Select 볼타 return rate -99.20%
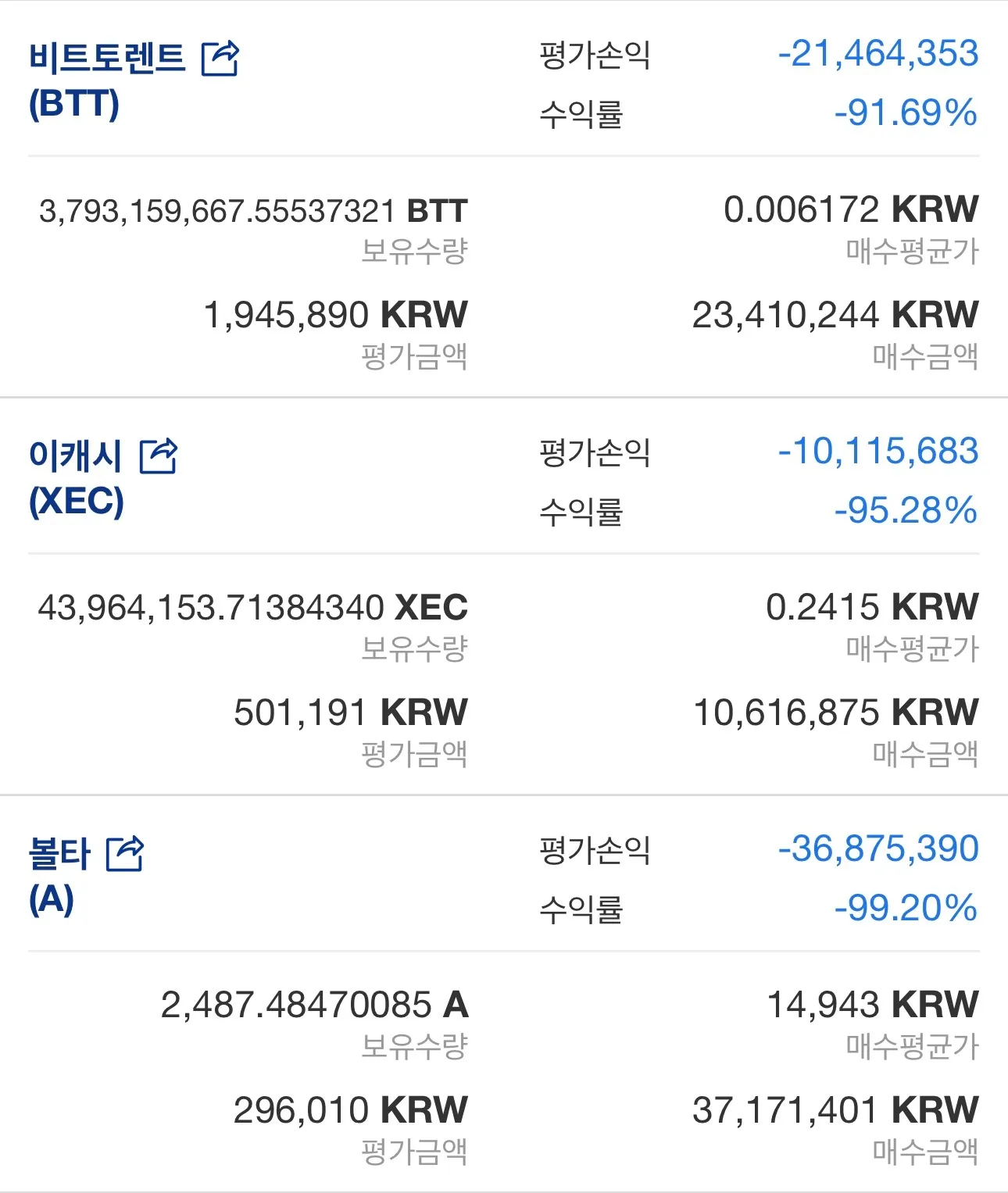The height and width of the screenshot is (1193, 1008). pyautogui.click(x=905, y=908)
